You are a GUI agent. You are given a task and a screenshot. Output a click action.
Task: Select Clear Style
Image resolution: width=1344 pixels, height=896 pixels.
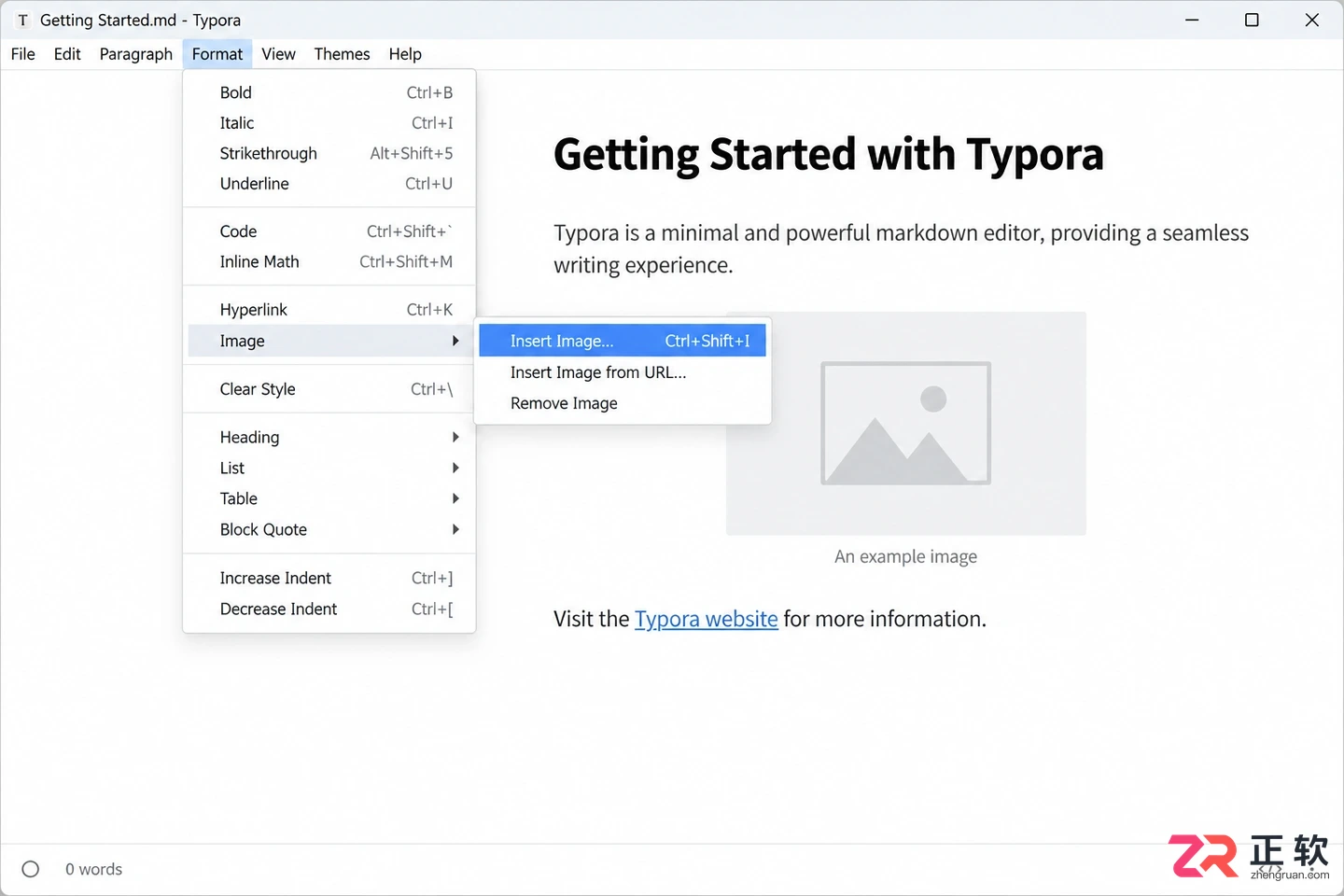(329, 389)
